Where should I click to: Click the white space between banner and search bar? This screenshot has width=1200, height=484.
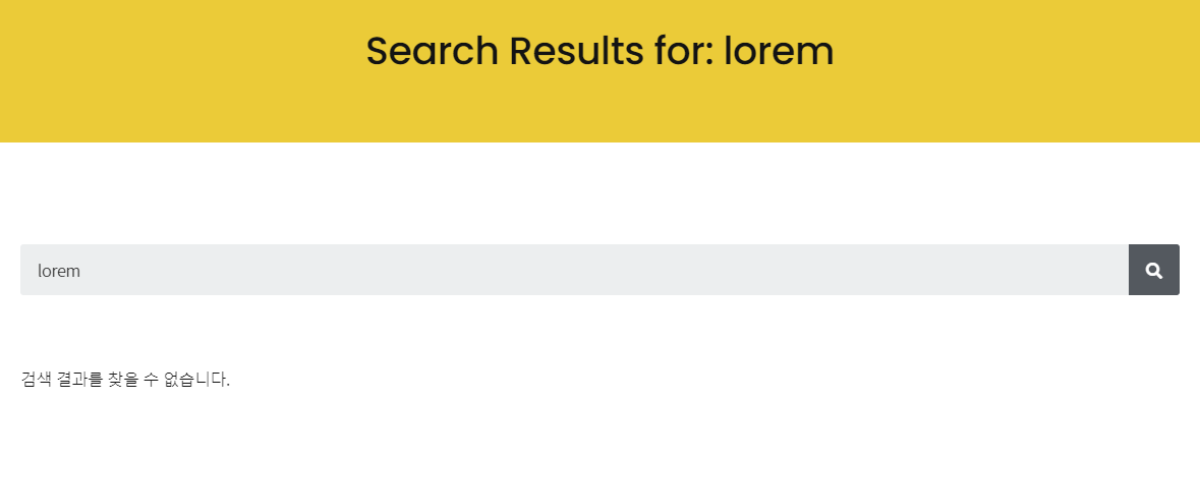tap(600, 195)
